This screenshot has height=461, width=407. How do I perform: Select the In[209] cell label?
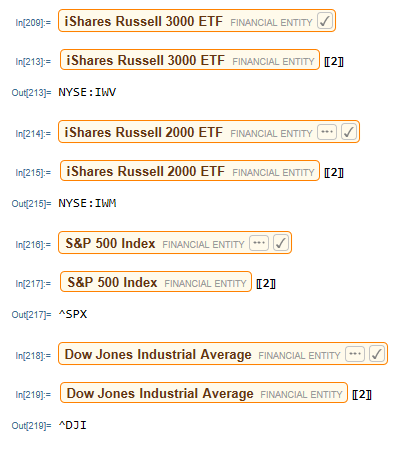33,23
